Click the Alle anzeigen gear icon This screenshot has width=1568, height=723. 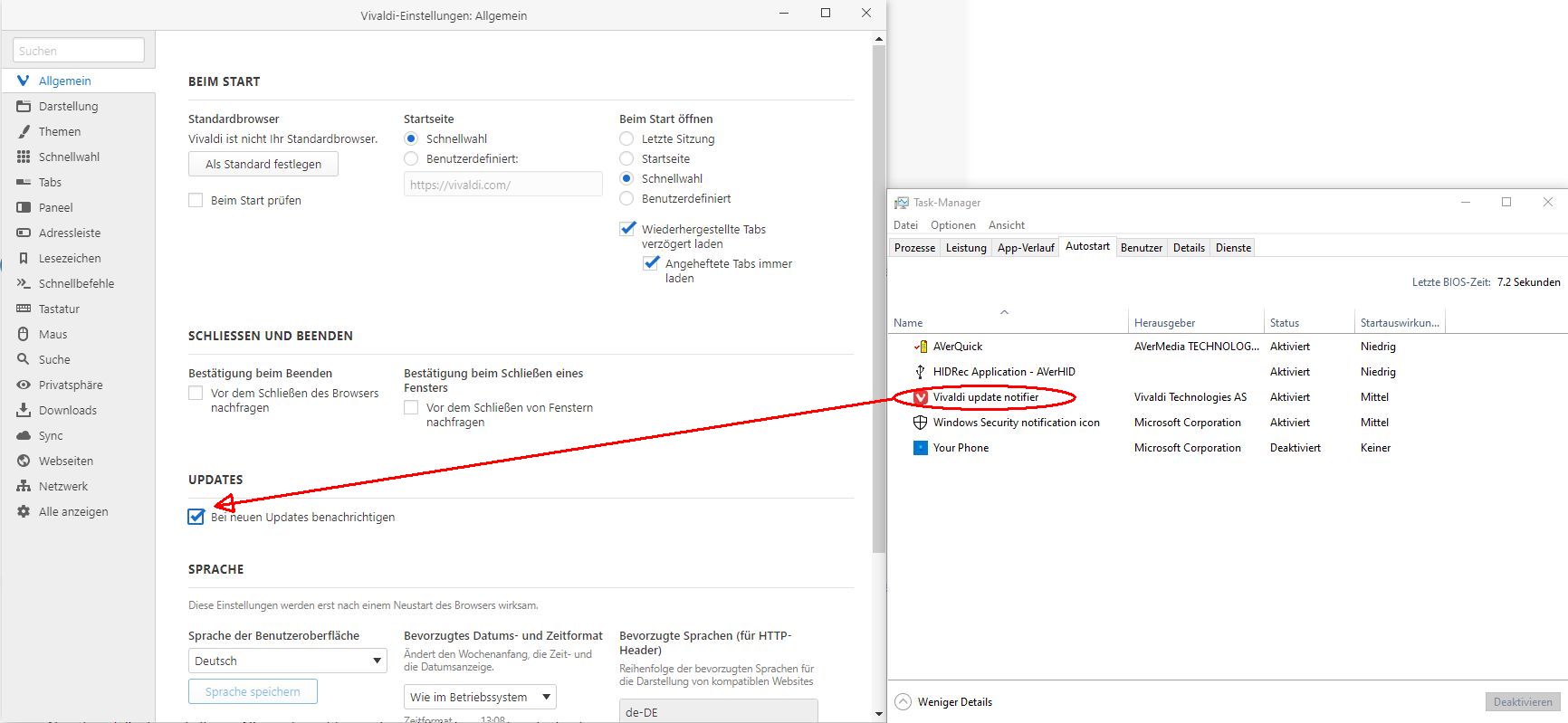(24, 511)
